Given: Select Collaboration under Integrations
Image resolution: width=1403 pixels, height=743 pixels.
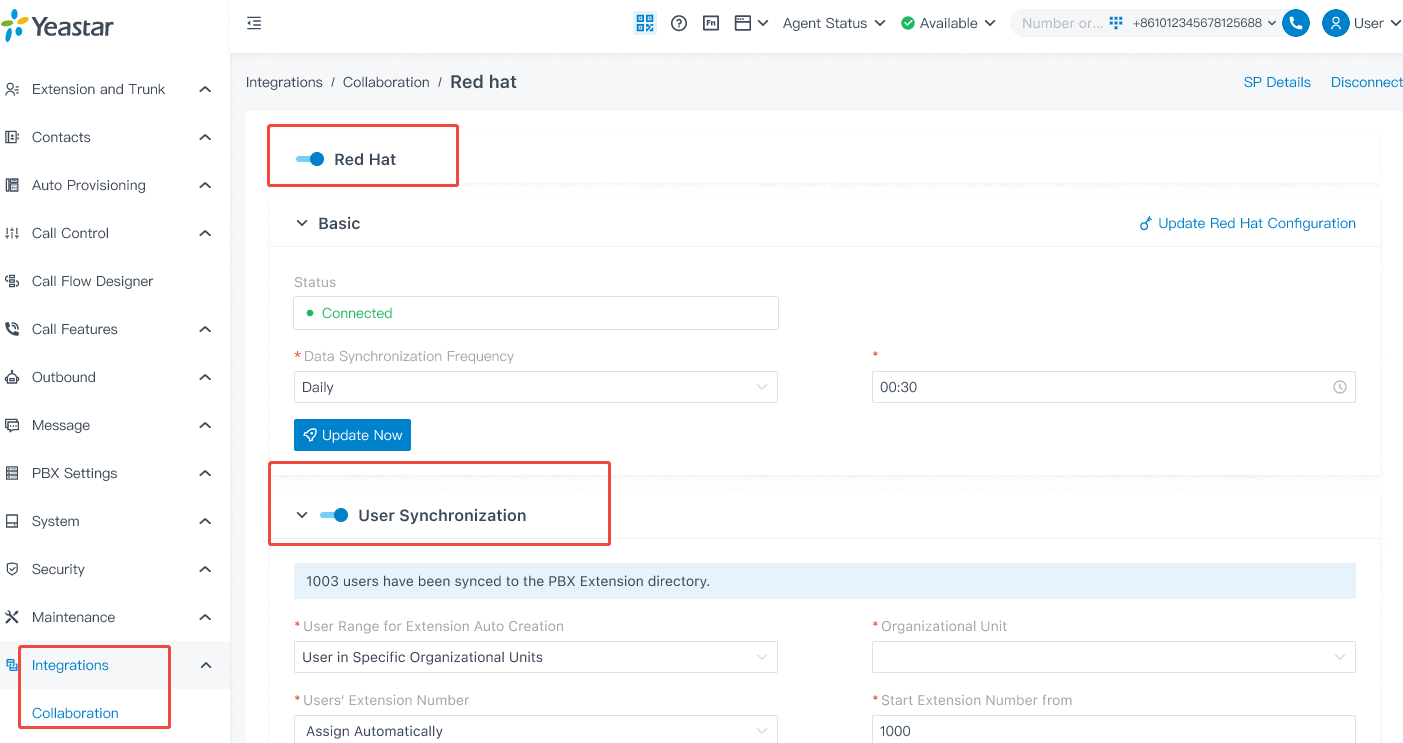Looking at the screenshot, I should point(75,713).
